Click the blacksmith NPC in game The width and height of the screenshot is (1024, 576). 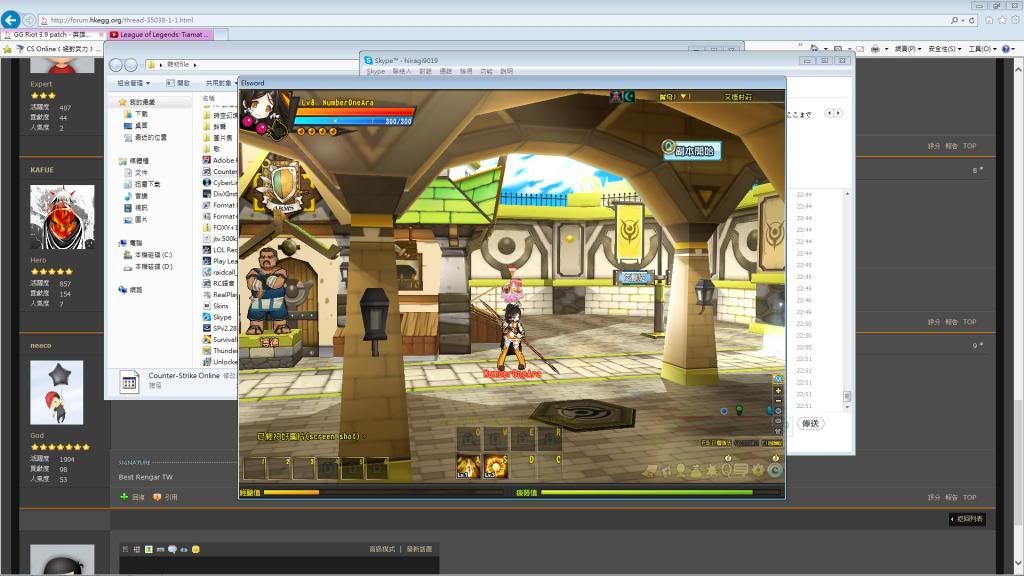pos(268,290)
